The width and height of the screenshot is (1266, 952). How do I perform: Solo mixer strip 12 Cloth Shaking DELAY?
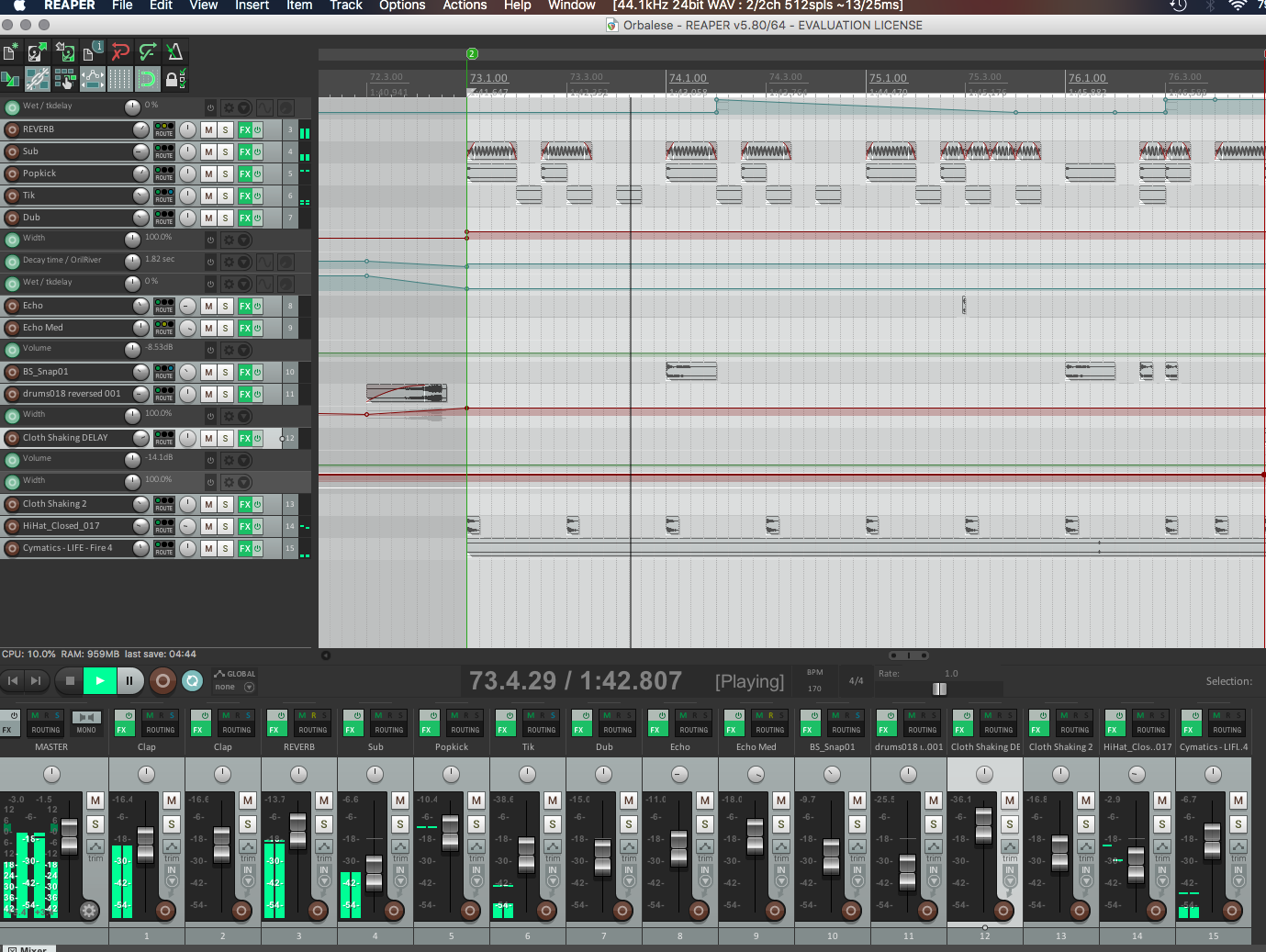click(x=1010, y=824)
